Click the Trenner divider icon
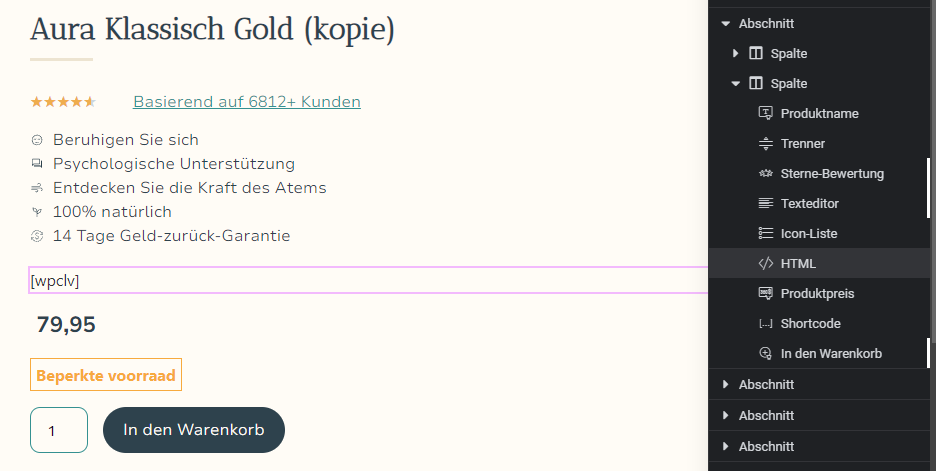Screen dimensions: 936x471 coord(766,143)
